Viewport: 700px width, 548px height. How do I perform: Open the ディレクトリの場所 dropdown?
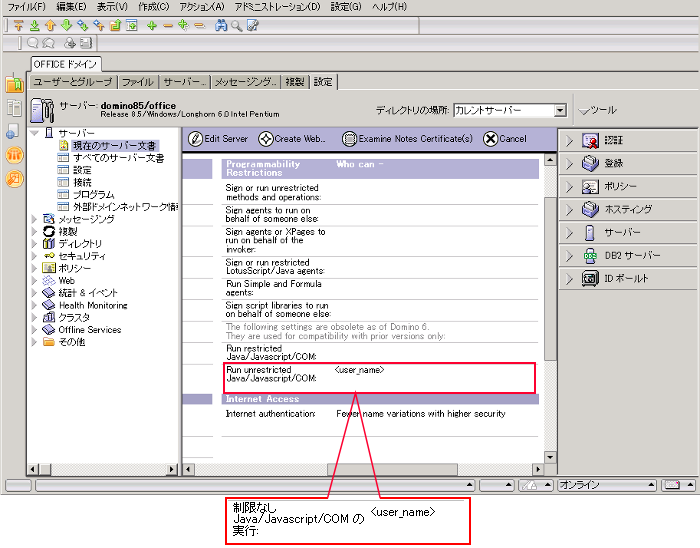pos(560,110)
